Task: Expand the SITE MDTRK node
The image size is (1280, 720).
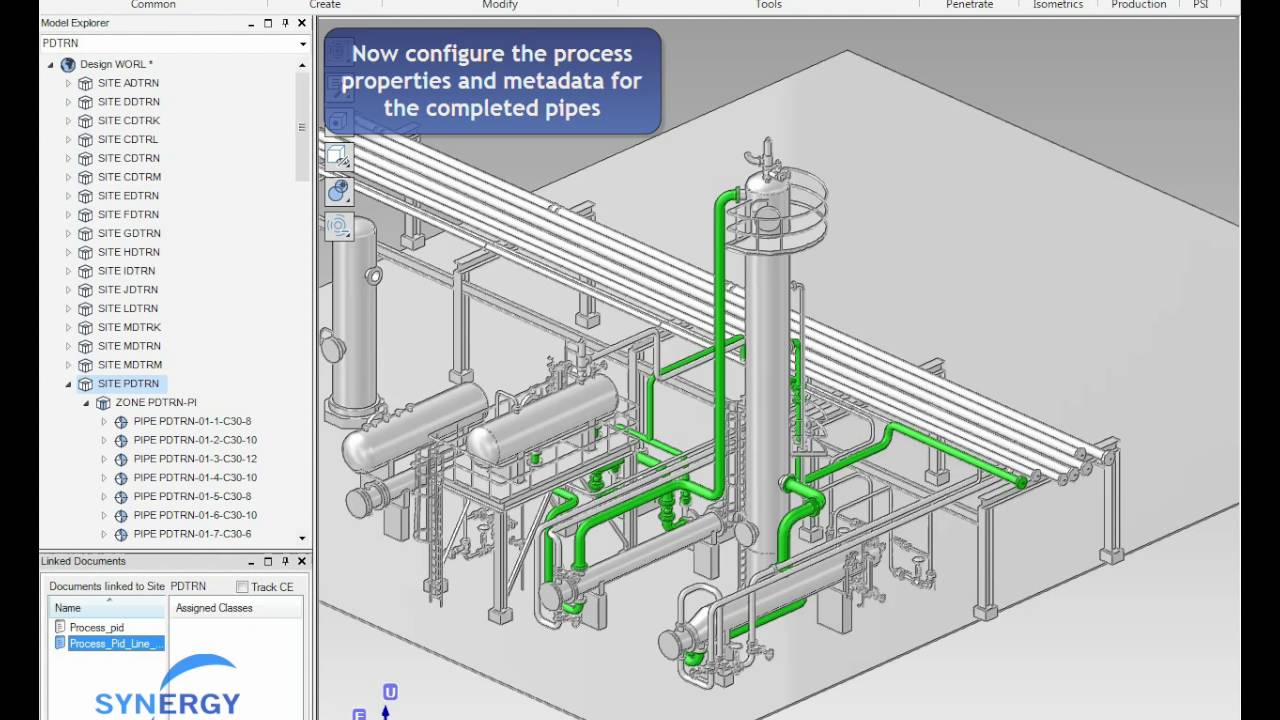Action: [x=68, y=327]
